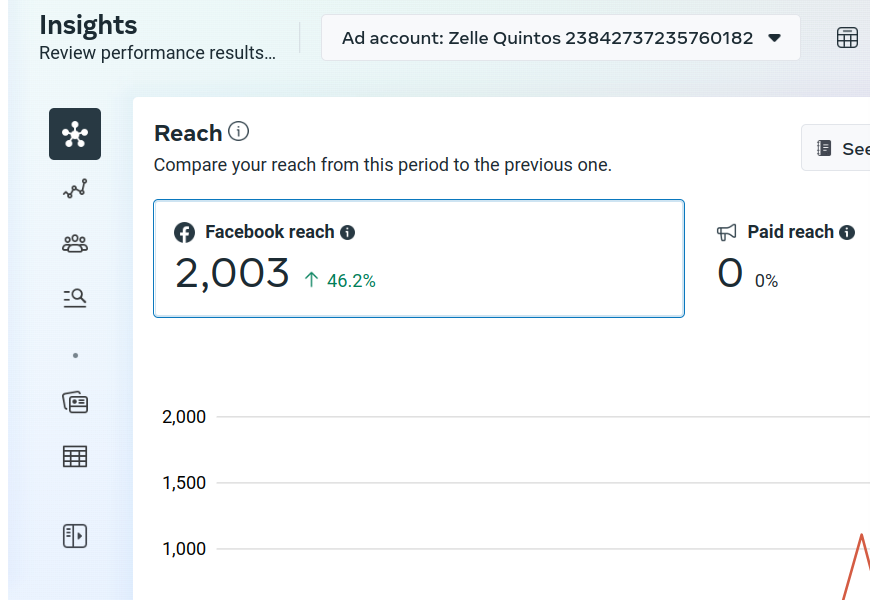
Task: Open the Audience people icon in sidebar
Action: point(75,243)
